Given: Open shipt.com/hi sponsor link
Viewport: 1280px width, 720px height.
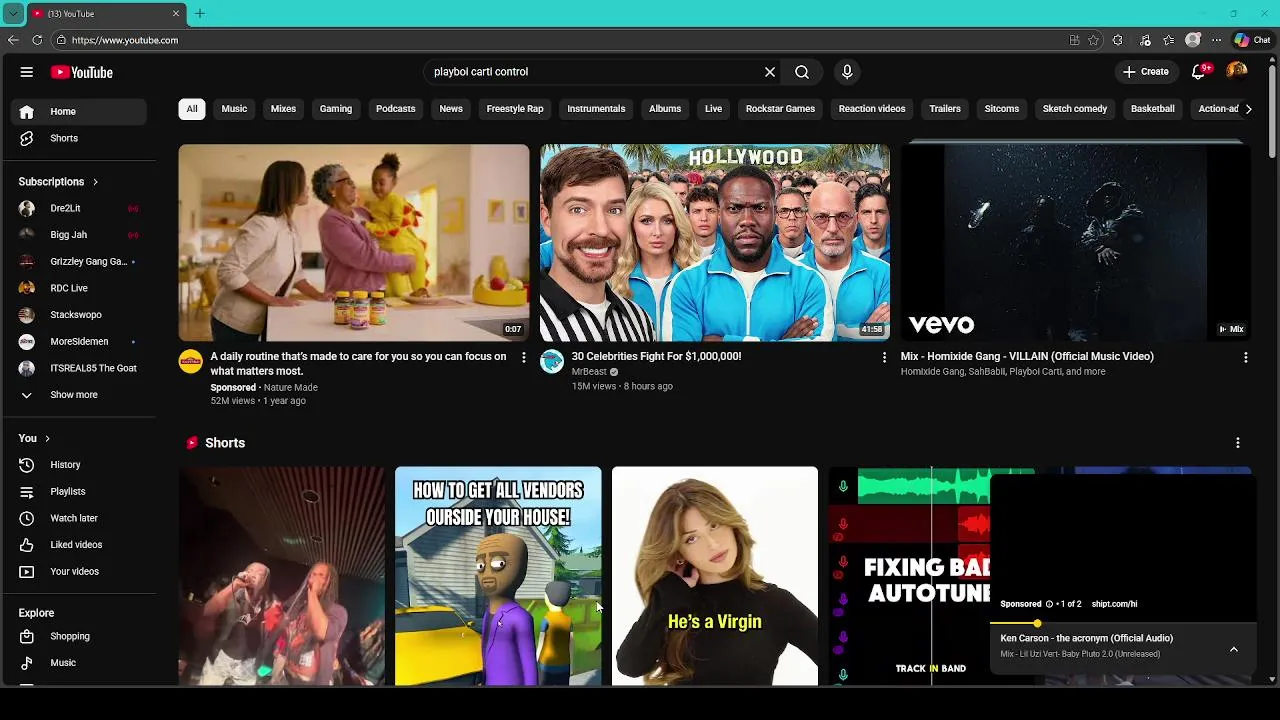Looking at the screenshot, I should tap(1114, 604).
